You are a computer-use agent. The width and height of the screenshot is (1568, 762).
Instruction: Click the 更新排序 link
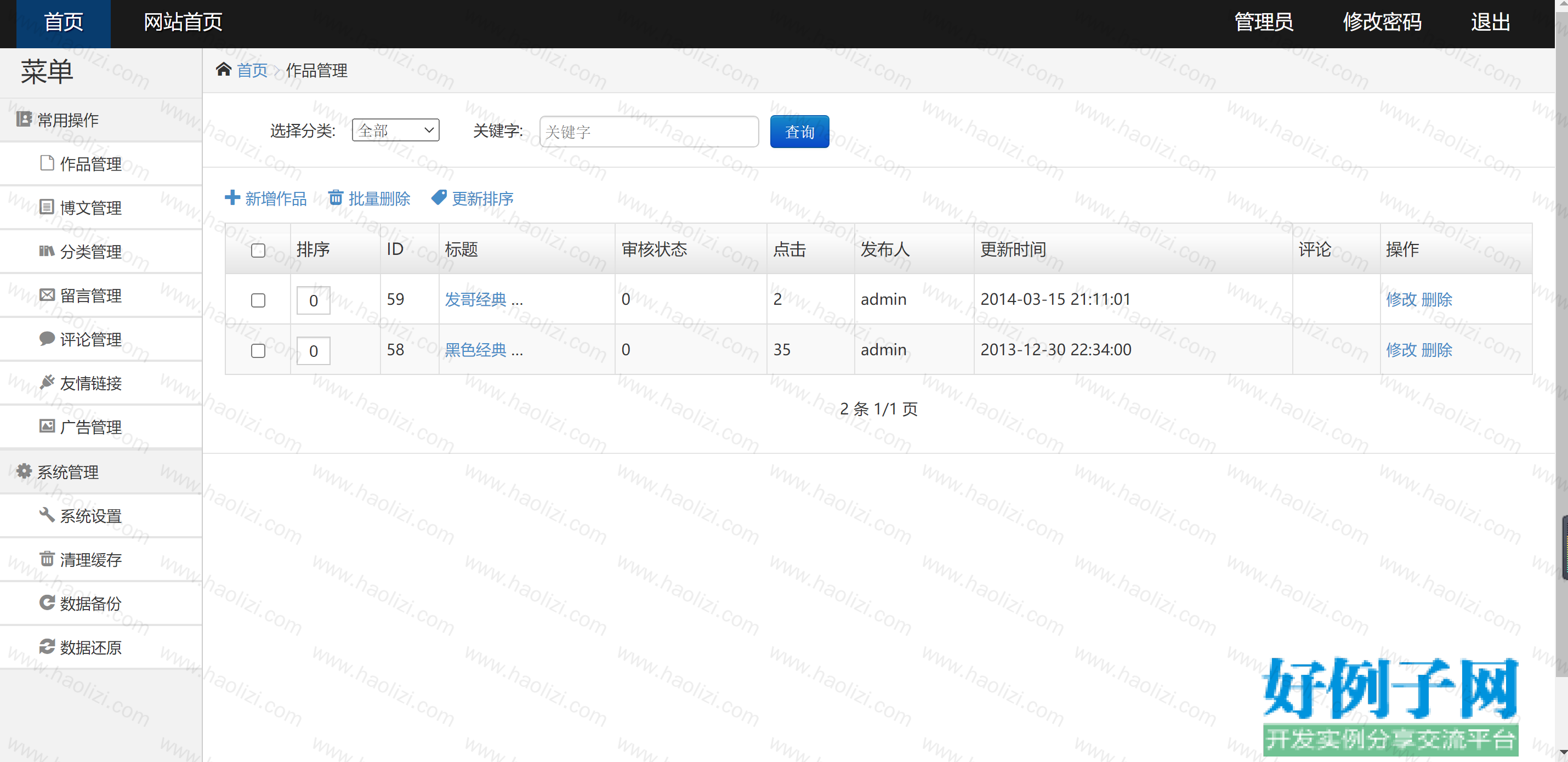[x=482, y=198]
